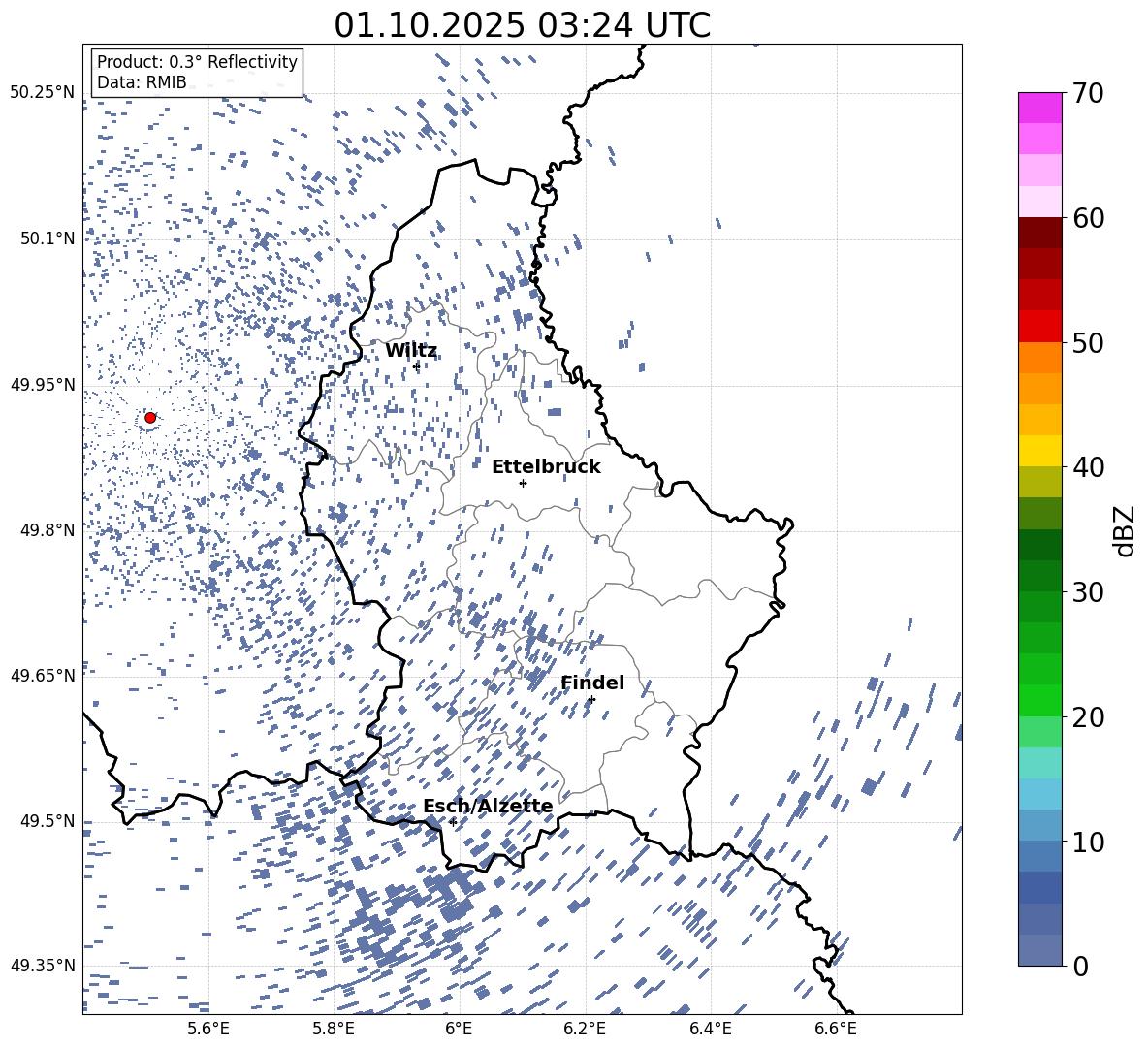Screen dimensions: 1148x1048
Task: Click the 49.95°N latitude tick label
Action: [43, 385]
